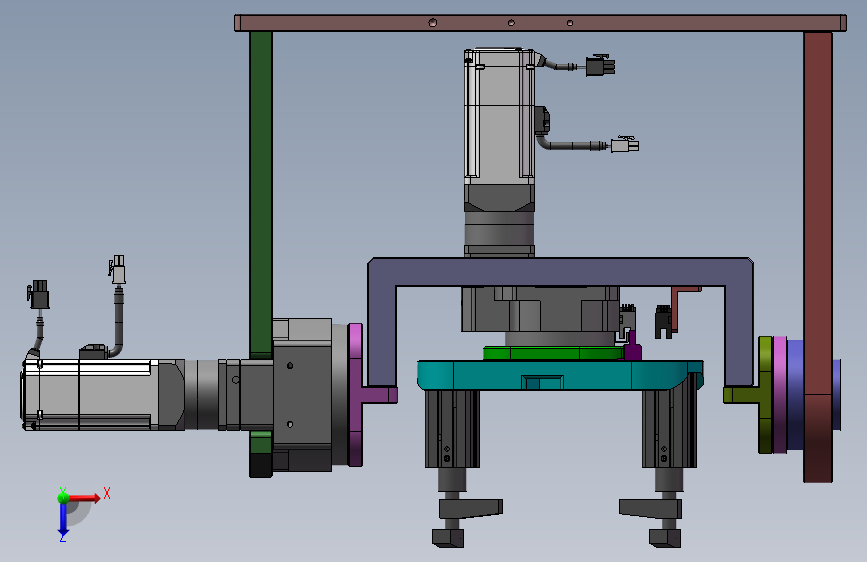Select the brown vertical column on the right
This screenshot has height=562, width=867.
click(817, 257)
